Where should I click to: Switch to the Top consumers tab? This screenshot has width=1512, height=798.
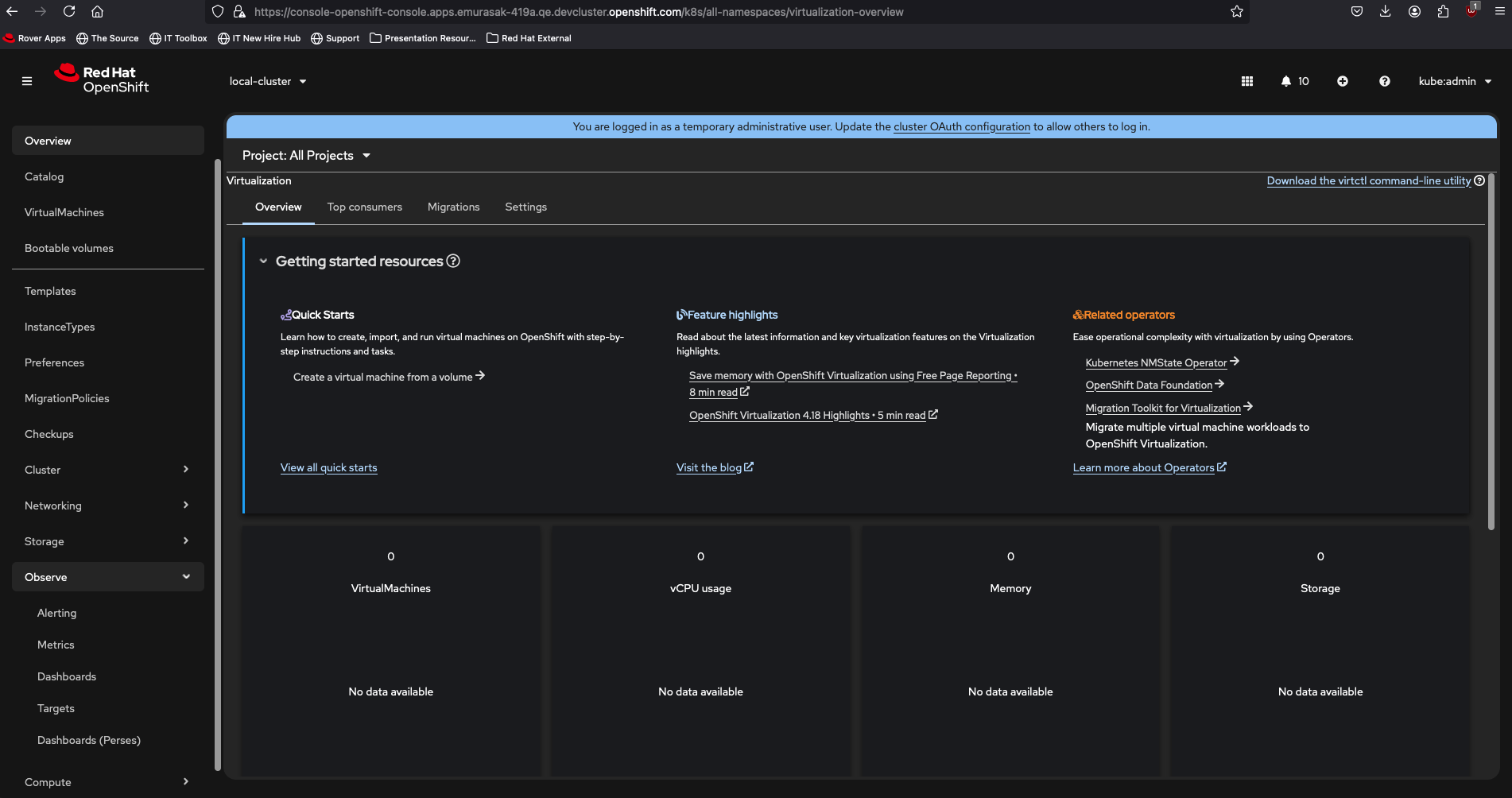(x=364, y=207)
